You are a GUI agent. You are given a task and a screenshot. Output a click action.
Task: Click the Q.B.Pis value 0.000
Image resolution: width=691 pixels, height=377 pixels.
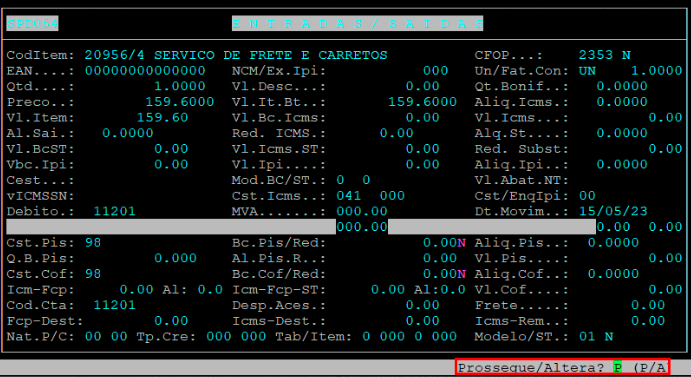(x=175, y=258)
